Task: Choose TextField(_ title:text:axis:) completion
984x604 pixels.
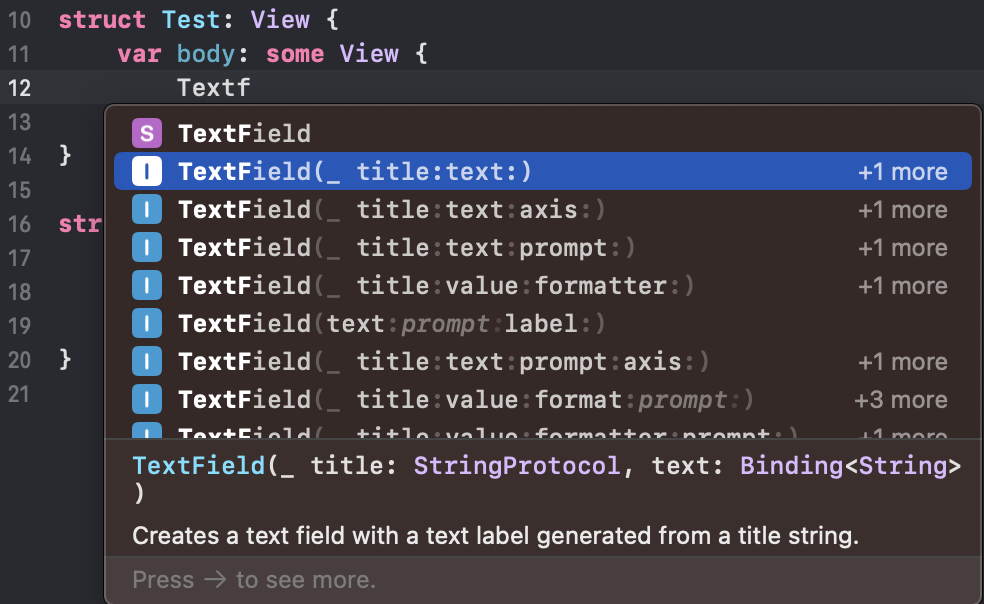Action: (x=392, y=209)
